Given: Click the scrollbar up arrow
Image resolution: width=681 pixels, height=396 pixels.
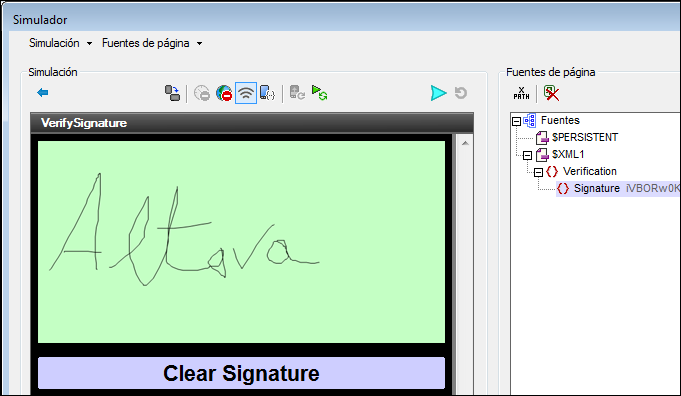Looking at the screenshot, I should tap(465, 143).
